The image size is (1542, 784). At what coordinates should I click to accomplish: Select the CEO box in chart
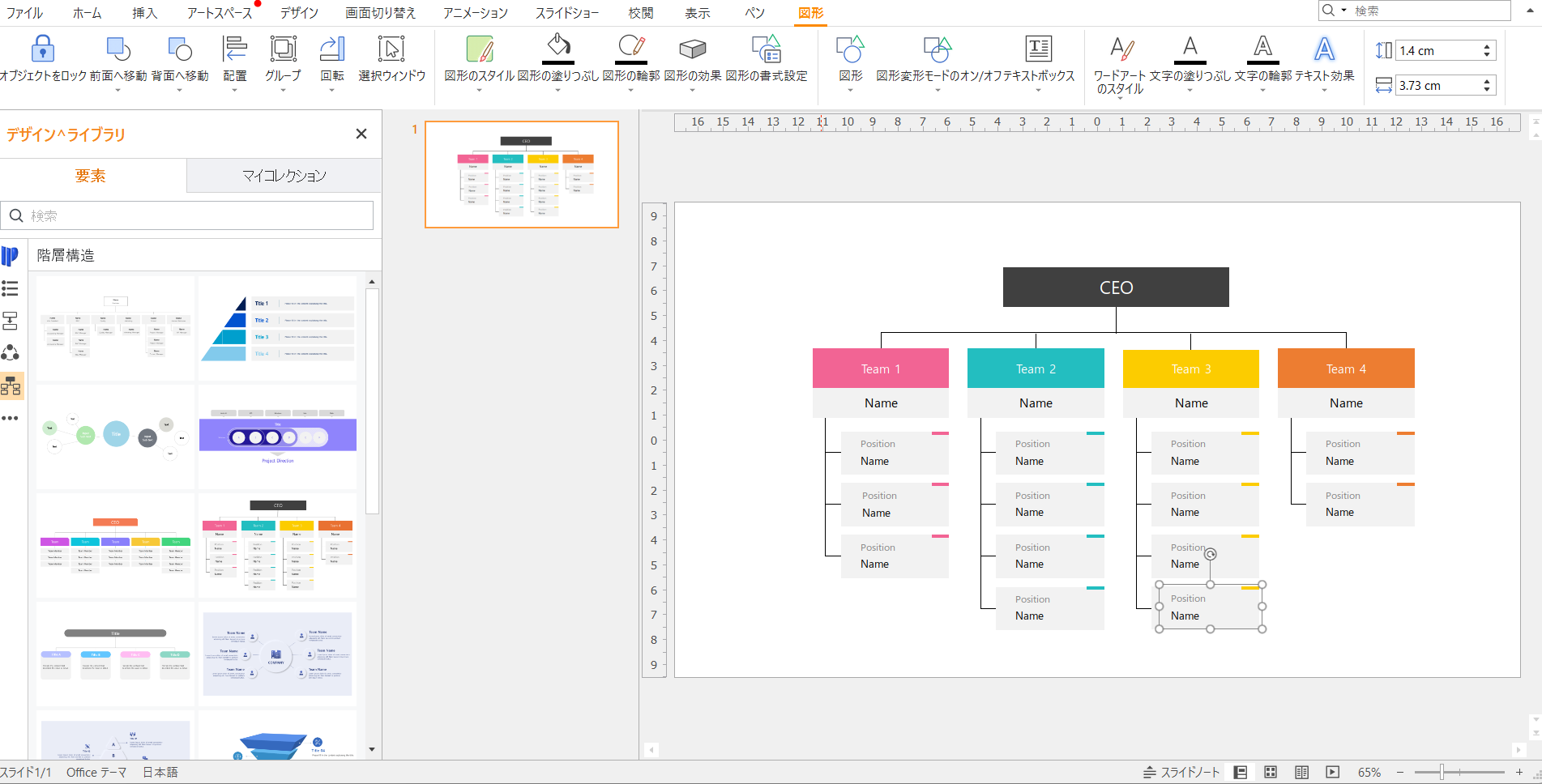click(1115, 288)
